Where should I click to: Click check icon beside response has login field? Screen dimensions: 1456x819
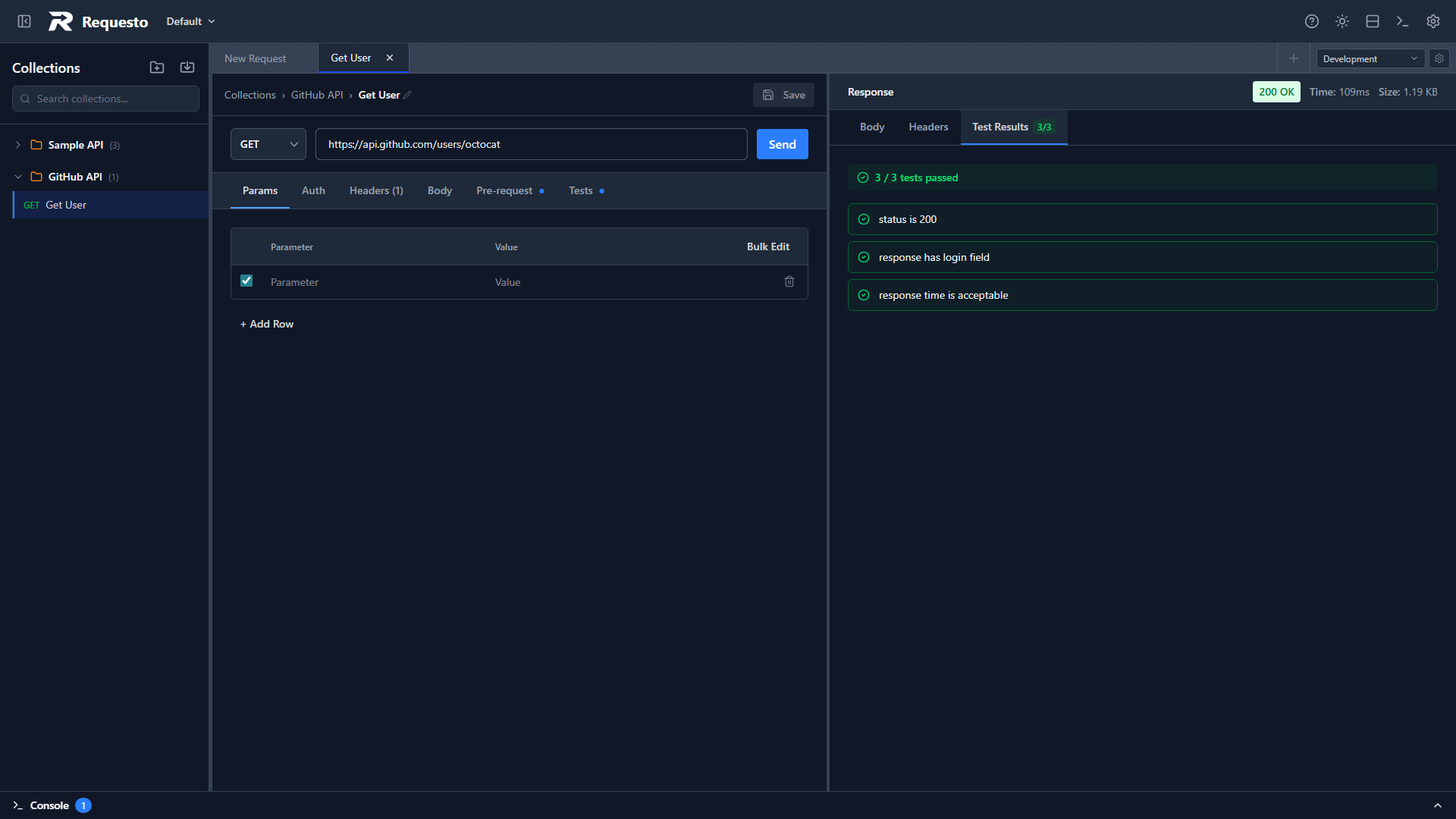pos(863,257)
